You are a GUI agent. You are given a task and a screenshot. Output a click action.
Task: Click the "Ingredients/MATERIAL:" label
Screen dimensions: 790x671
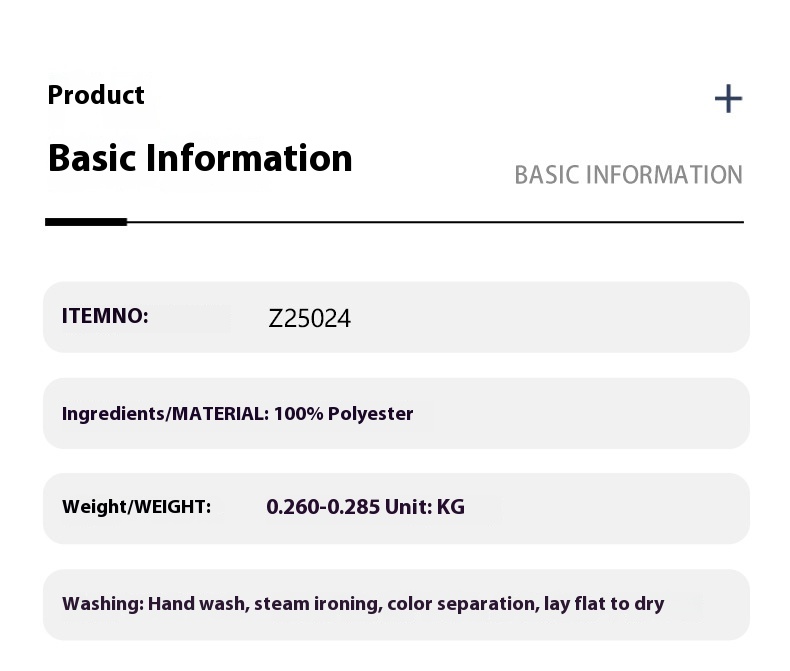click(x=165, y=413)
